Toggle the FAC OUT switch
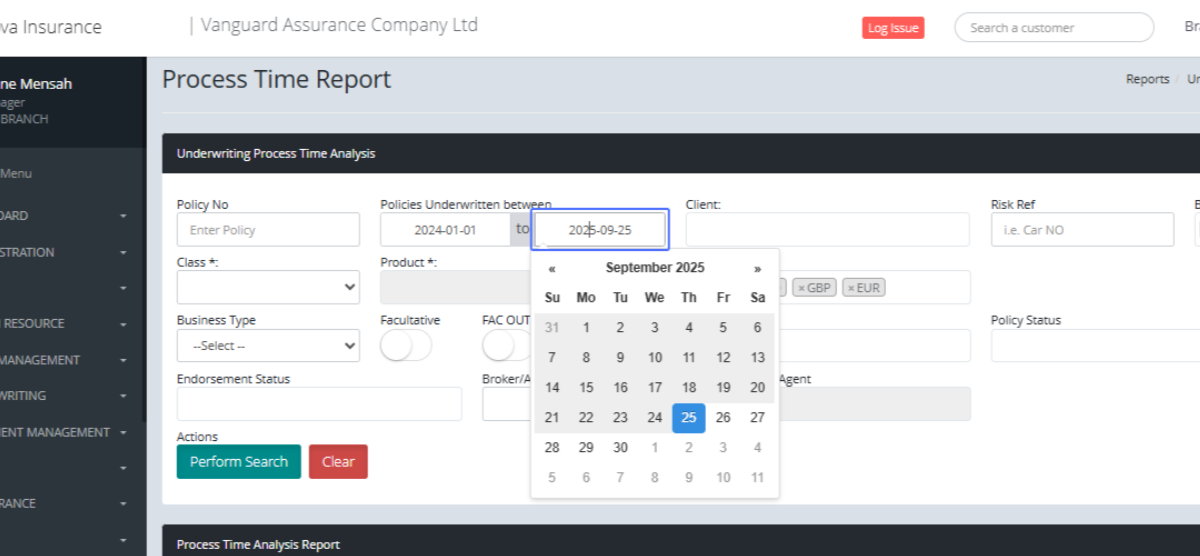Image resolution: width=1200 pixels, height=556 pixels. (x=506, y=346)
